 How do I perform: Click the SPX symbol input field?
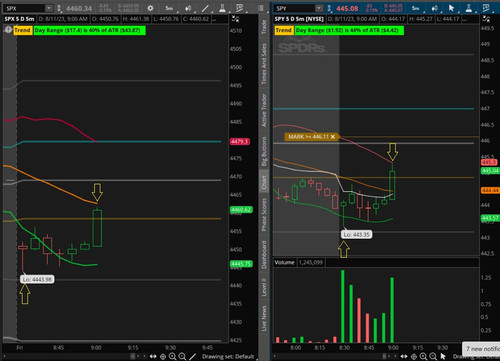24,8
